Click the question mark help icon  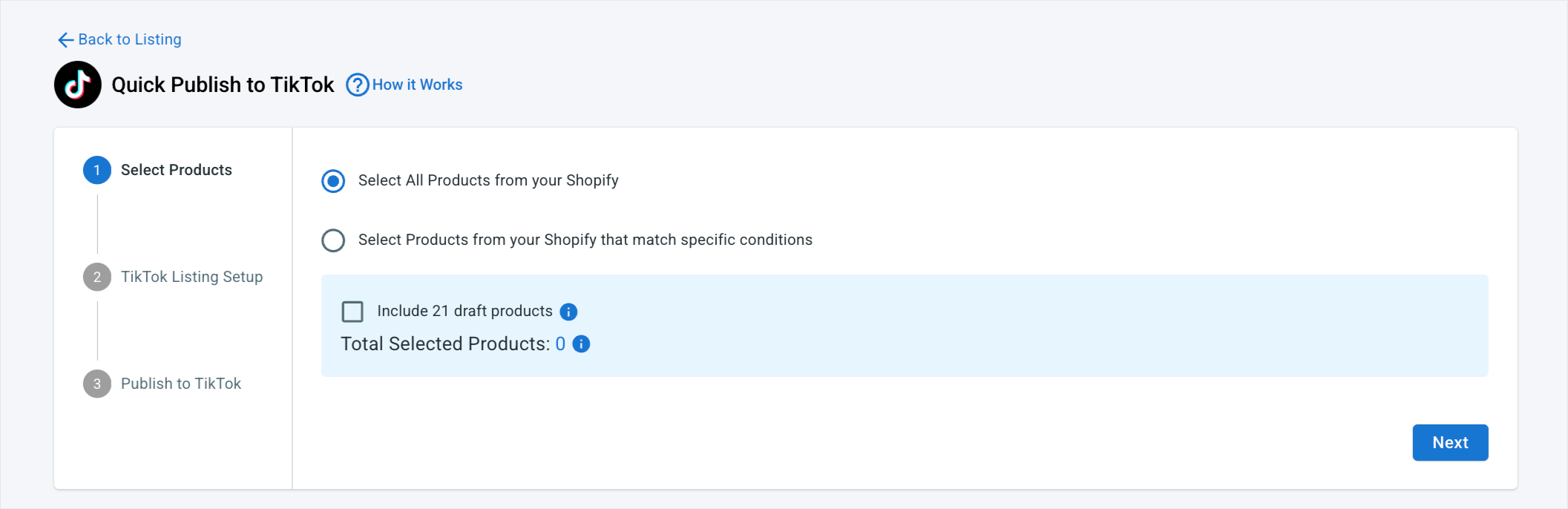[x=358, y=85]
